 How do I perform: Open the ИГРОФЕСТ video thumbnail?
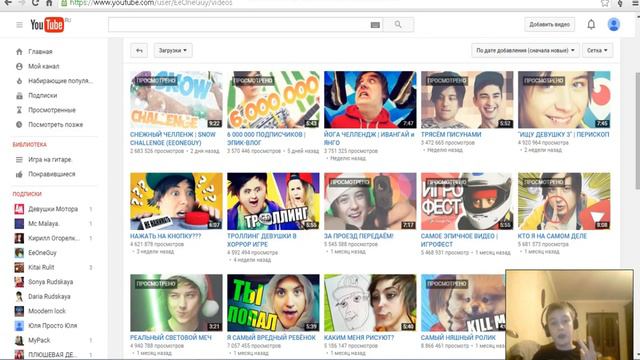[467, 201]
